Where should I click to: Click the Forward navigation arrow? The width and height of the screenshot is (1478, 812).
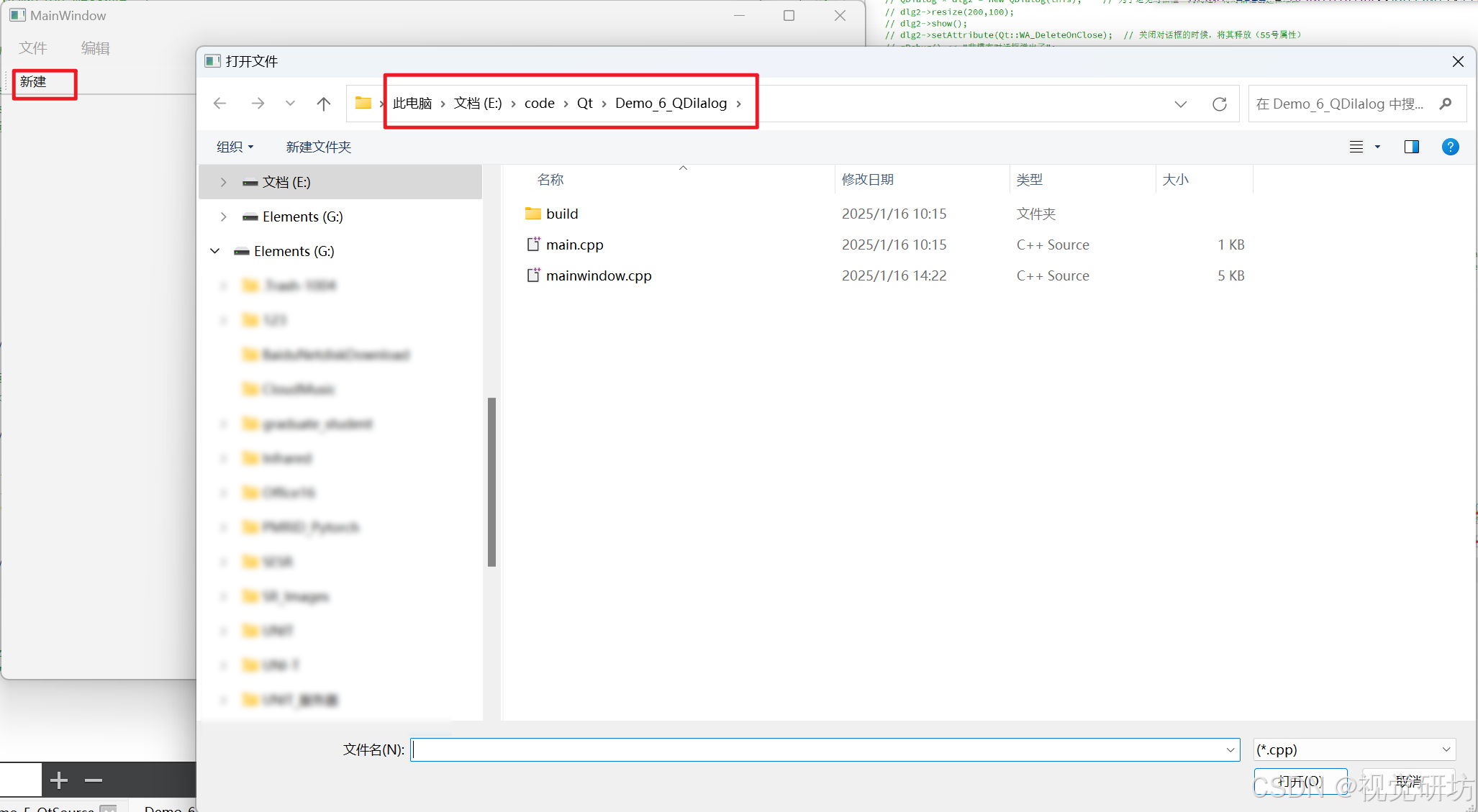(258, 104)
